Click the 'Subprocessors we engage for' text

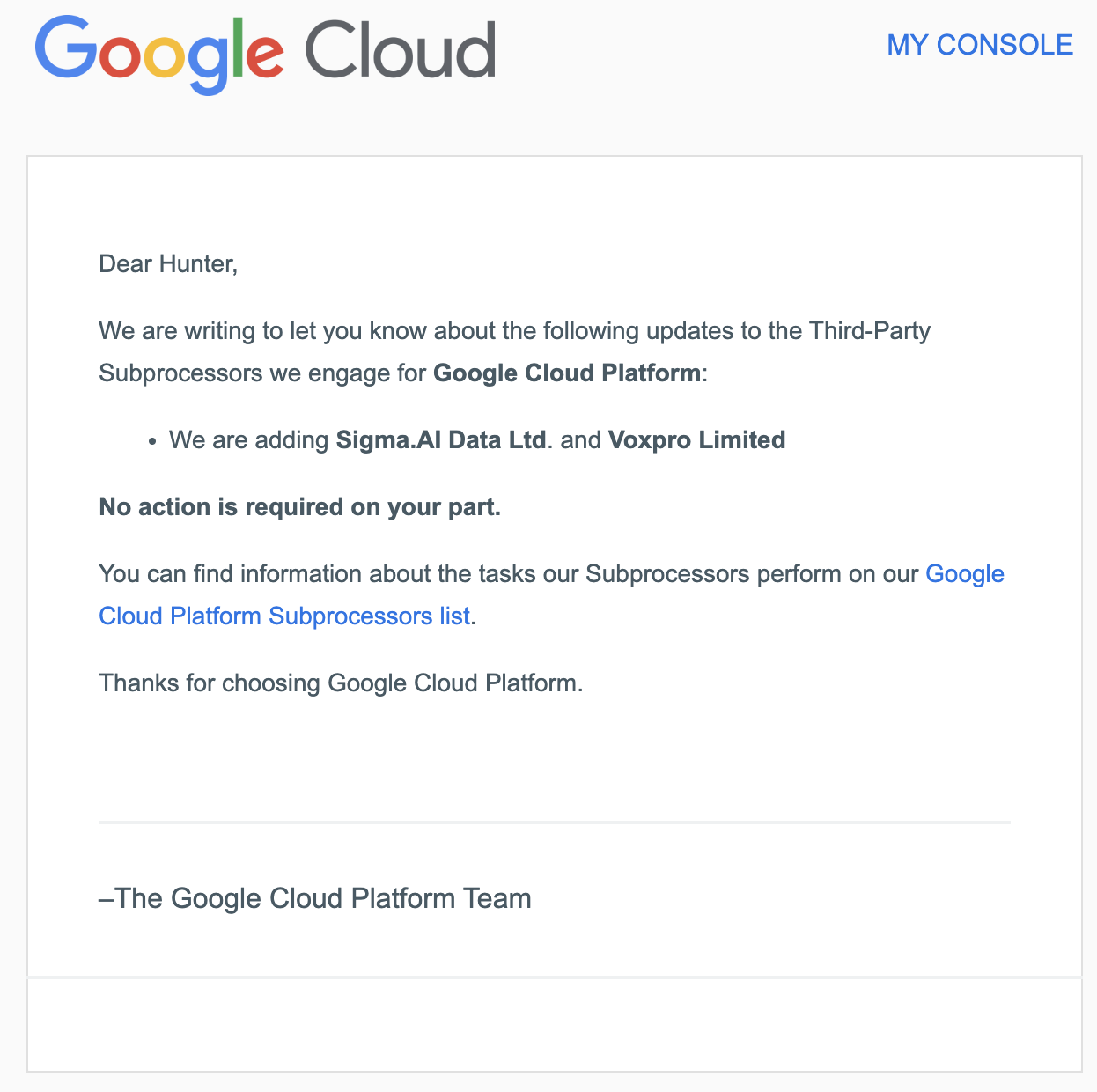tap(262, 373)
